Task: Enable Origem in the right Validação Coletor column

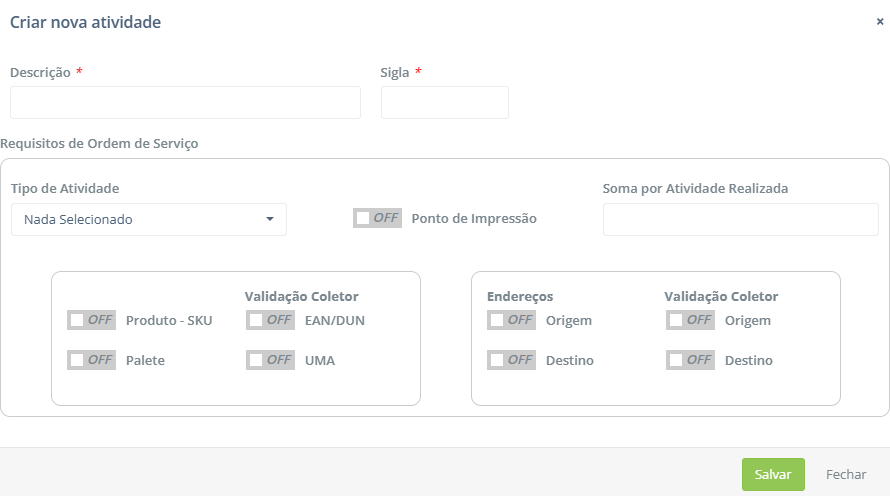Action: [690, 320]
